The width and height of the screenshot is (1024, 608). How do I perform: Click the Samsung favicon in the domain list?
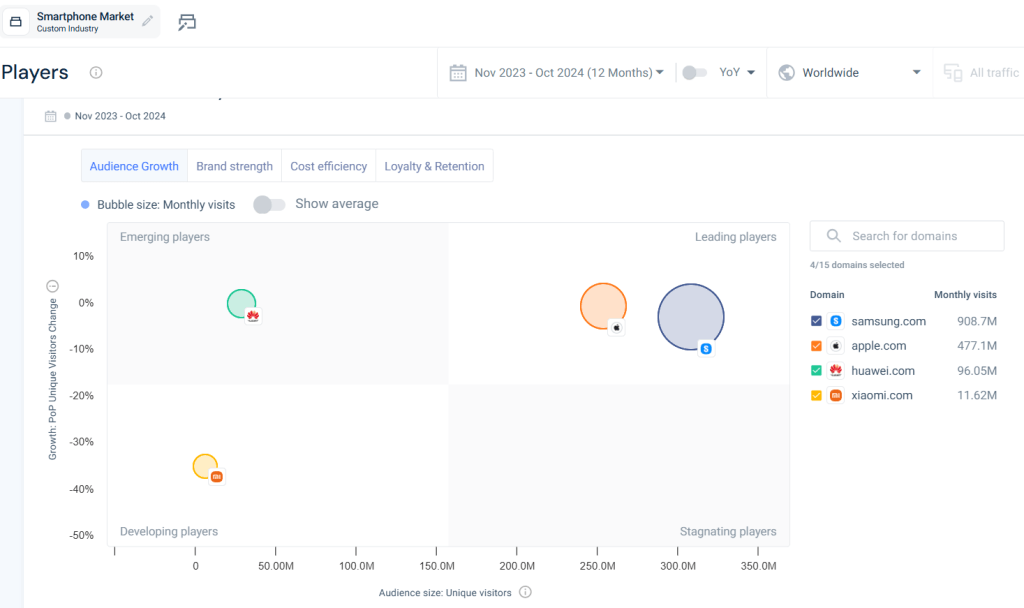(x=834, y=321)
